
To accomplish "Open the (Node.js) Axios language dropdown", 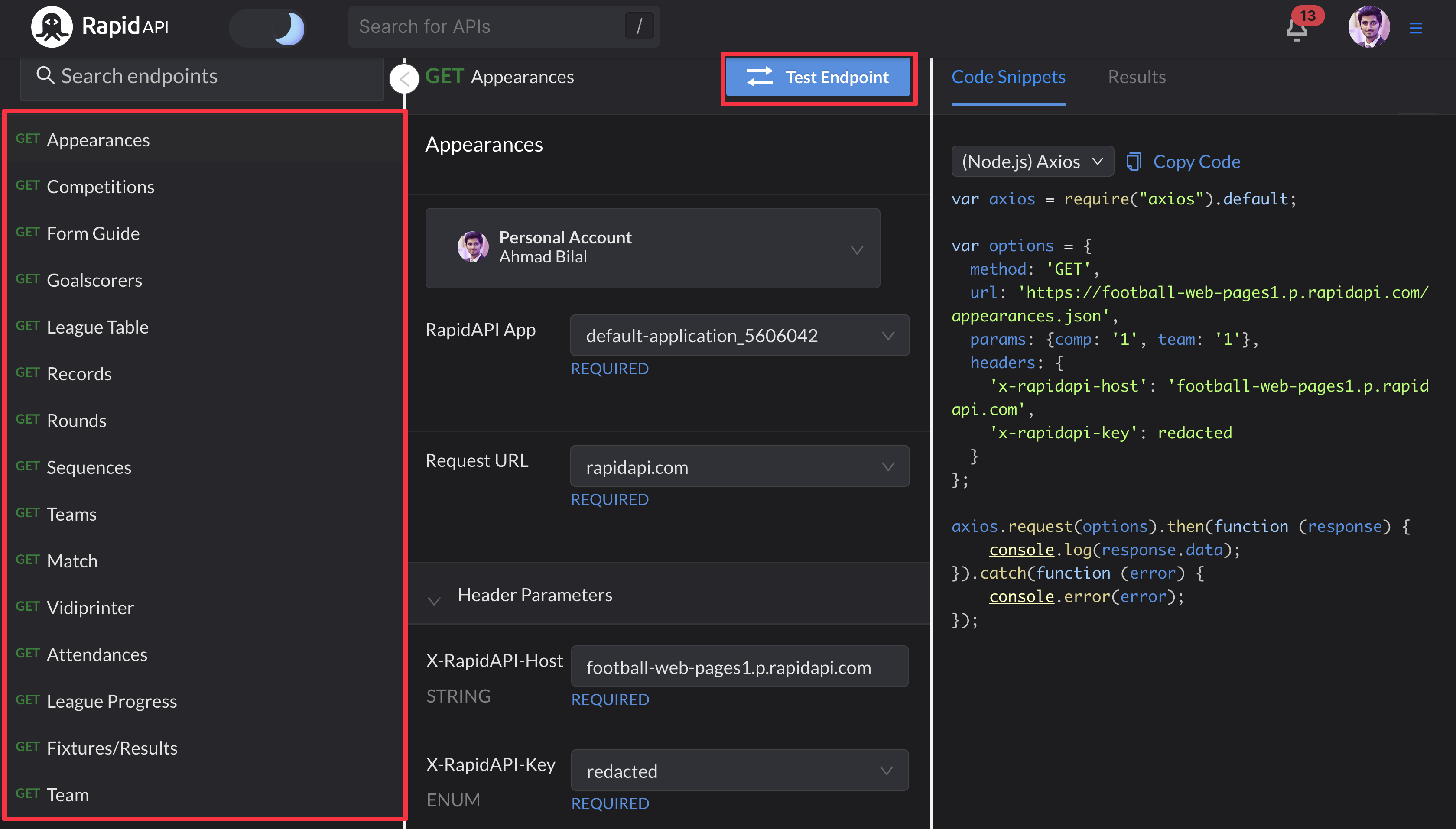I will point(1032,162).
